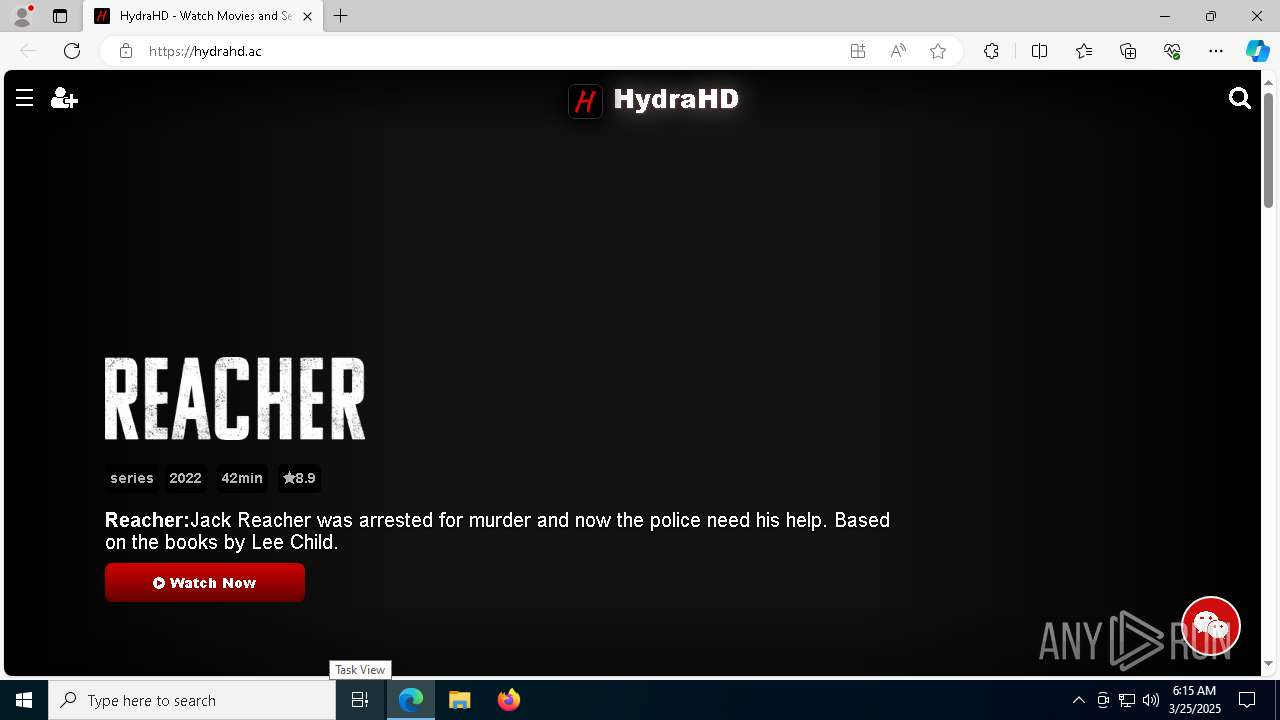Click the Read aloud icon

click(x=898, y=51)
